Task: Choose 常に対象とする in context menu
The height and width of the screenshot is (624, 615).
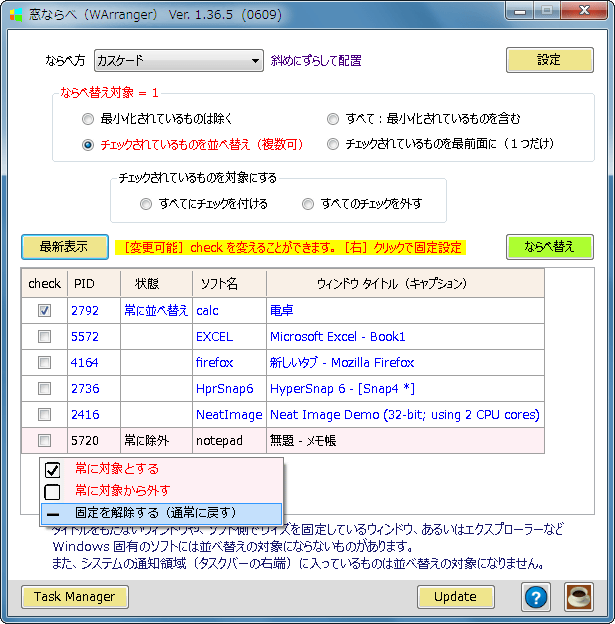Action: (161, 469)
